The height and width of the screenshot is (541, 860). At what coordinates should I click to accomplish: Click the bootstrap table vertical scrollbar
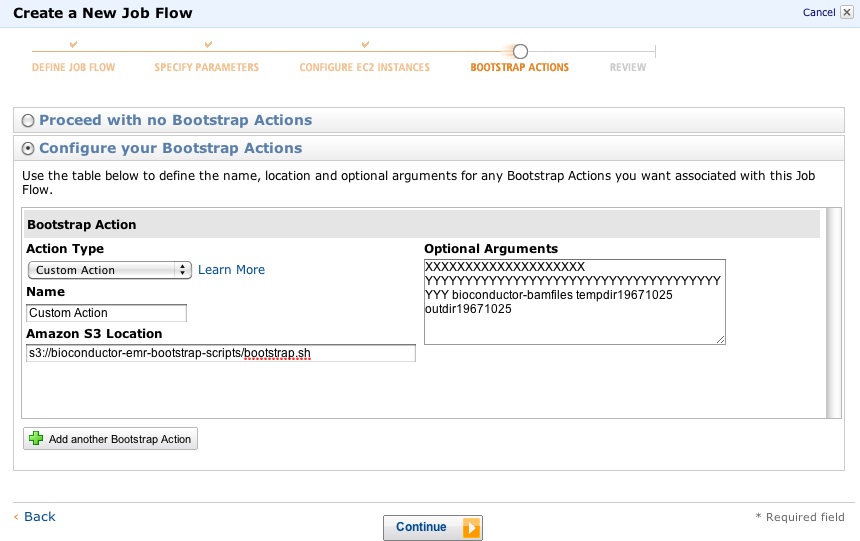pos(833,312)
